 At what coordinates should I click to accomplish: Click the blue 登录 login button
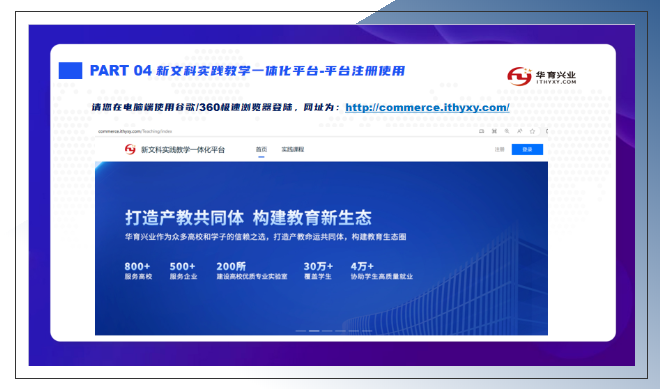[527, 149]
